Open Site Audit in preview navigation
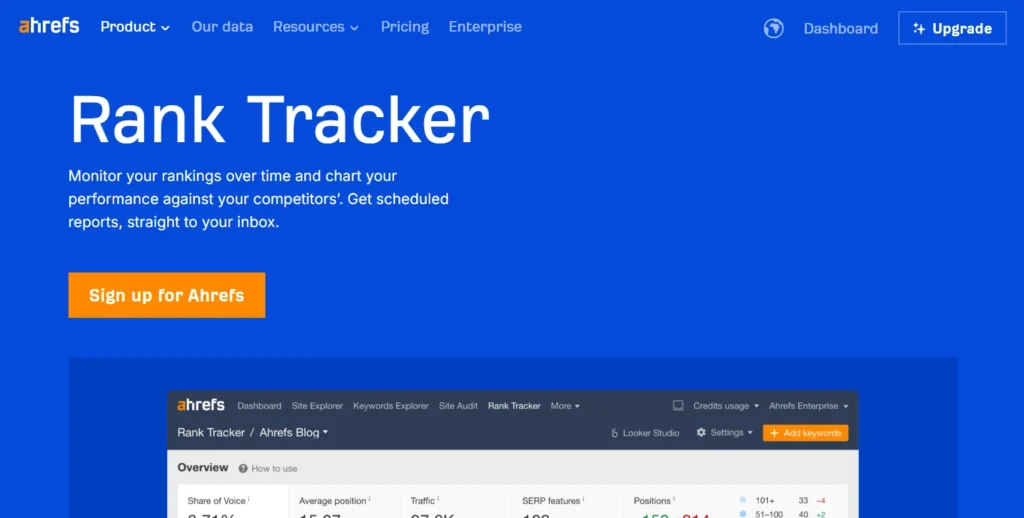This screenshot has height=518, width=1024. click(x=458, y=406)
